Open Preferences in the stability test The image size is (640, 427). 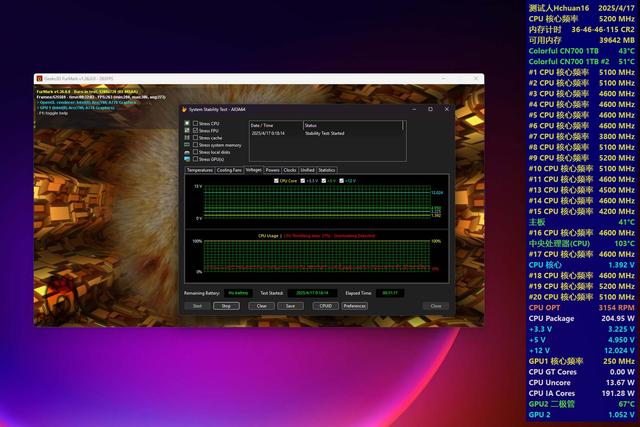click(x=355, y=306)
